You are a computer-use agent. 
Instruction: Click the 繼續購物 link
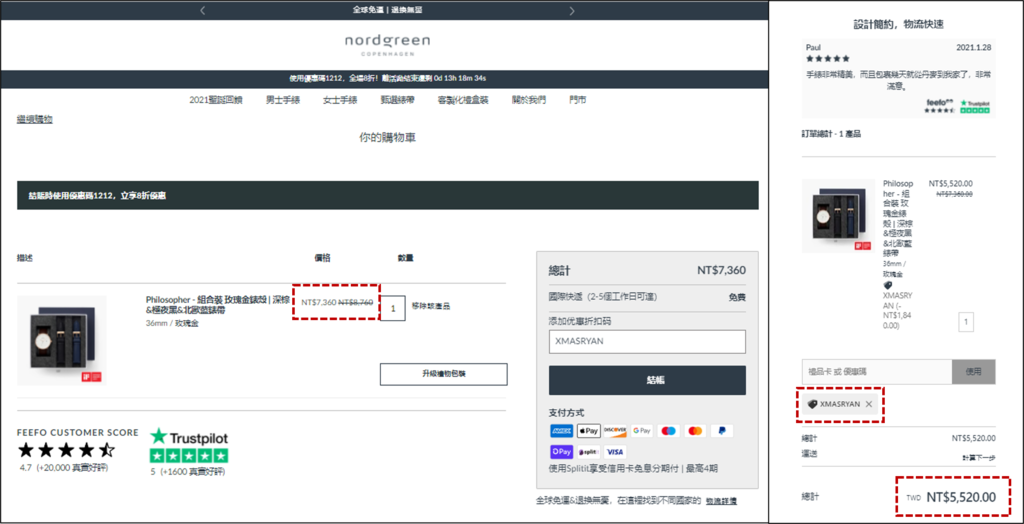(x=35, y=119)
